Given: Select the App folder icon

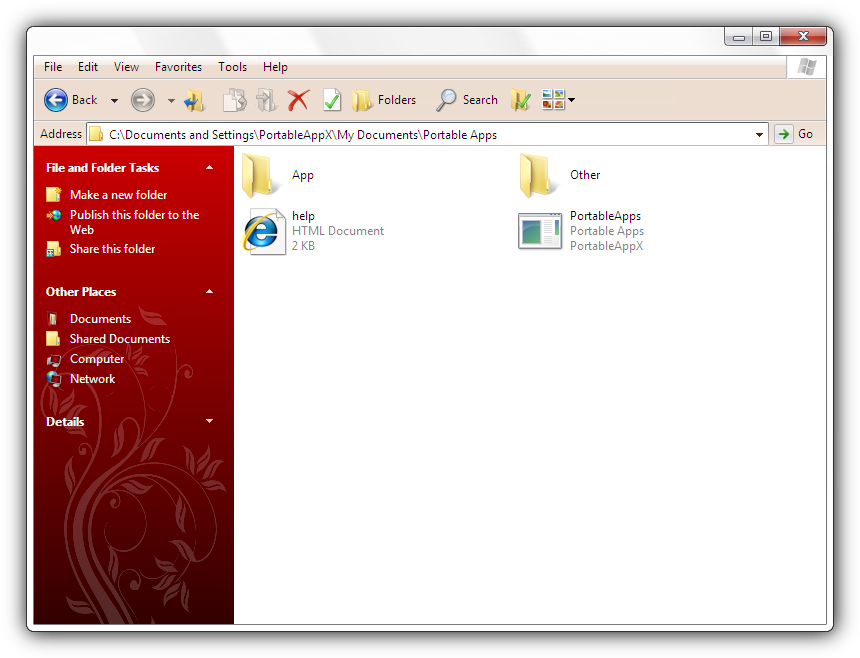Looking at the screenshot, I should pyautogui.click(x=259, y=175).
